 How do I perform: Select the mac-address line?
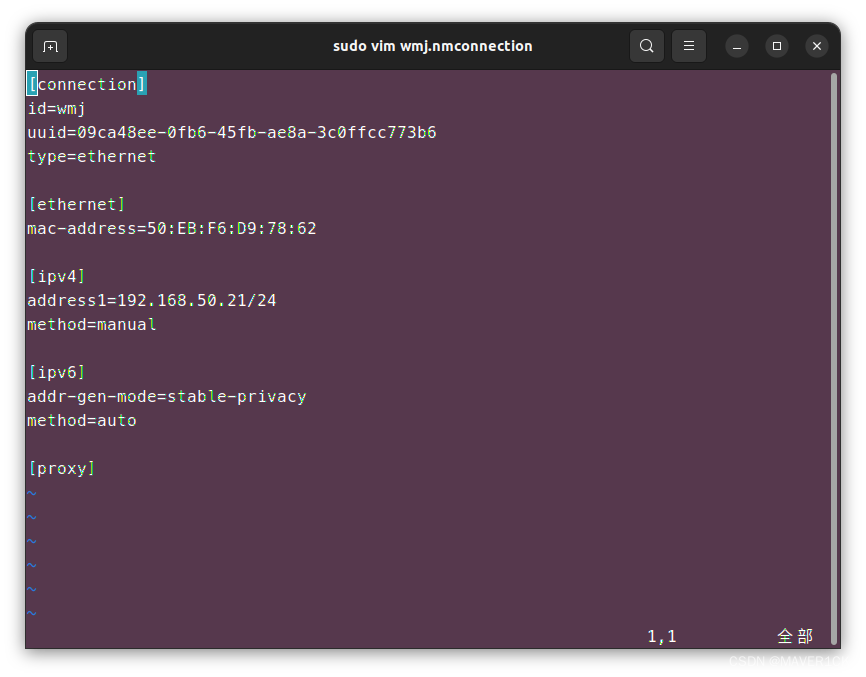171,228
